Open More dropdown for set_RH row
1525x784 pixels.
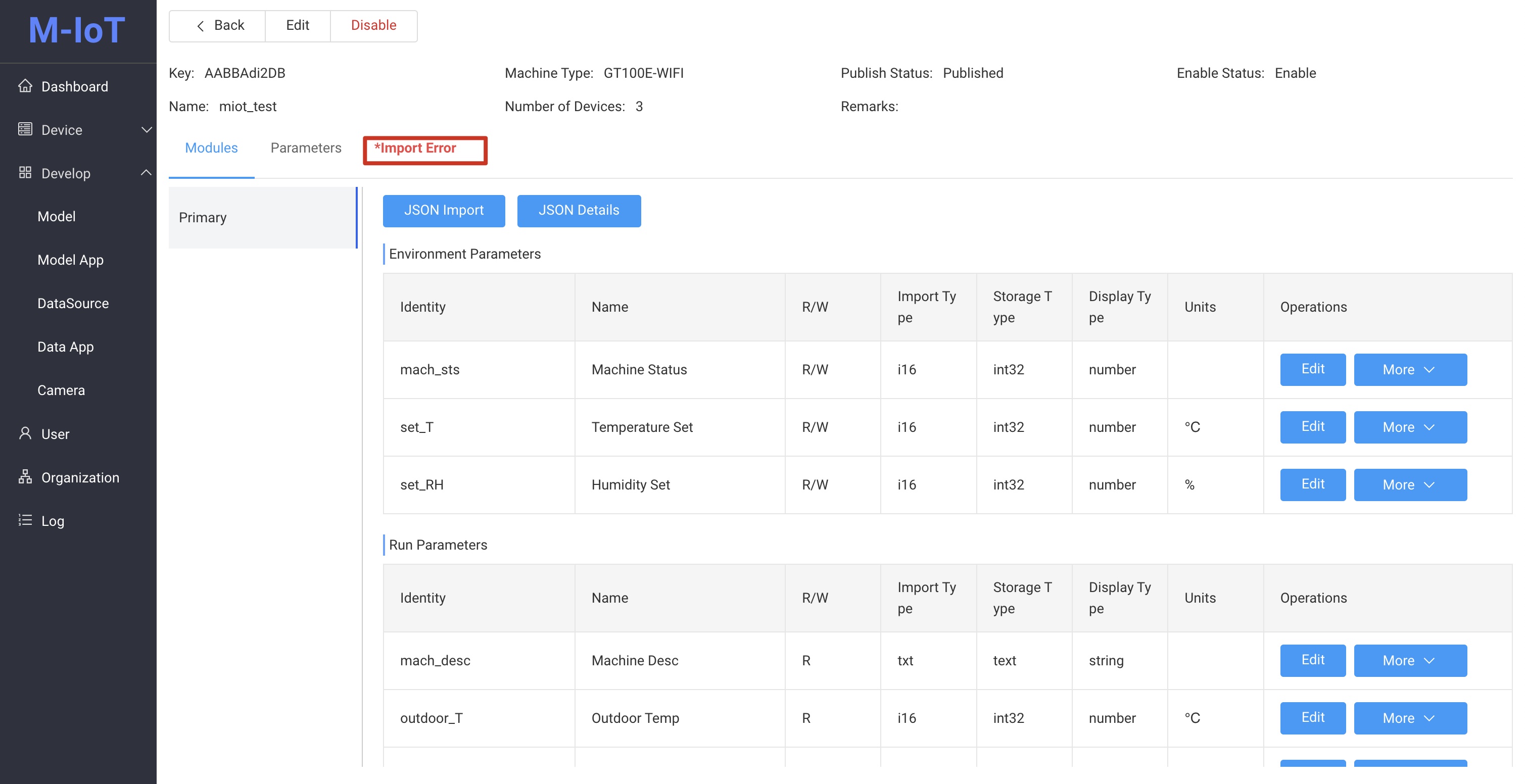pos(1410,484)
